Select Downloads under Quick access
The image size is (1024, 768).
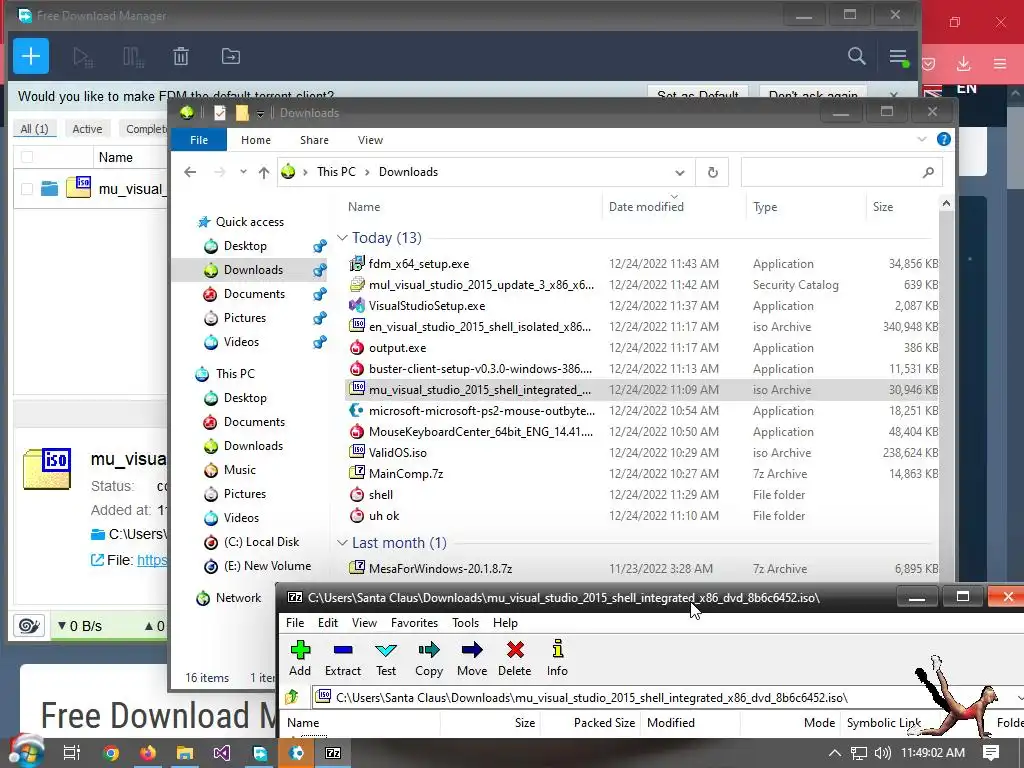click(253, 270)
